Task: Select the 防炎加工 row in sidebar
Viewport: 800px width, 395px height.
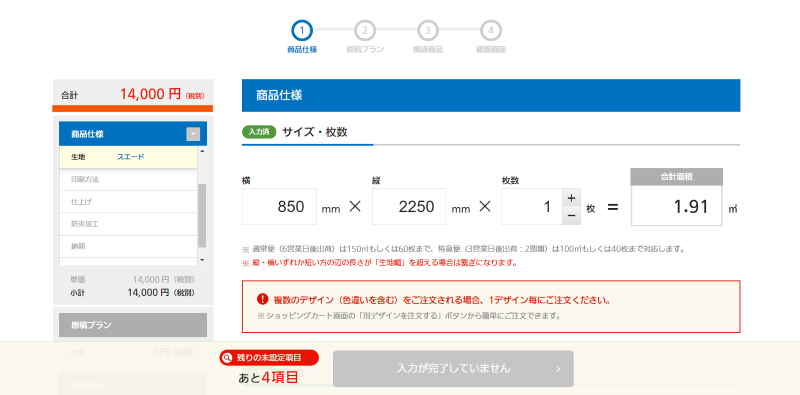Action: click(128, 224)
